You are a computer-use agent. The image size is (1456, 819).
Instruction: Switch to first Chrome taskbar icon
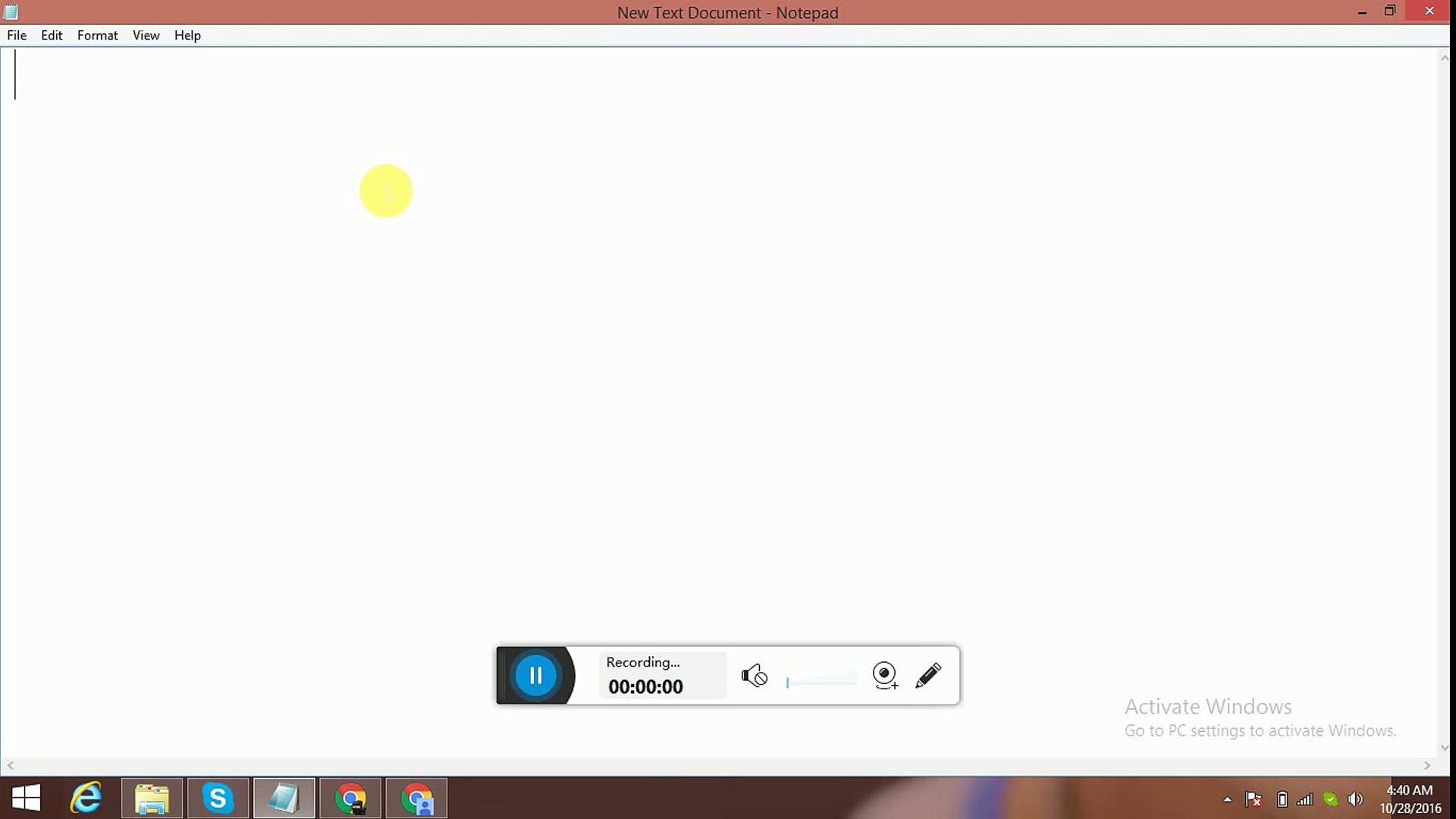350,798
